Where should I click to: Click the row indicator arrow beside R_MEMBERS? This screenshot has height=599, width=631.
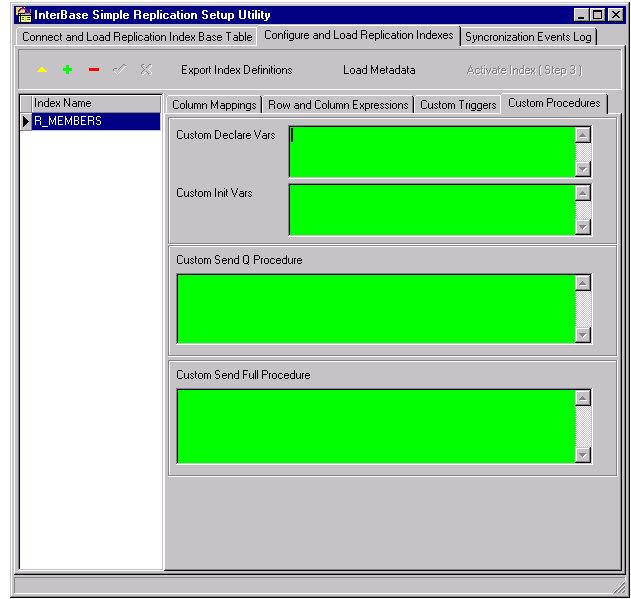click(x=26, y=121)
